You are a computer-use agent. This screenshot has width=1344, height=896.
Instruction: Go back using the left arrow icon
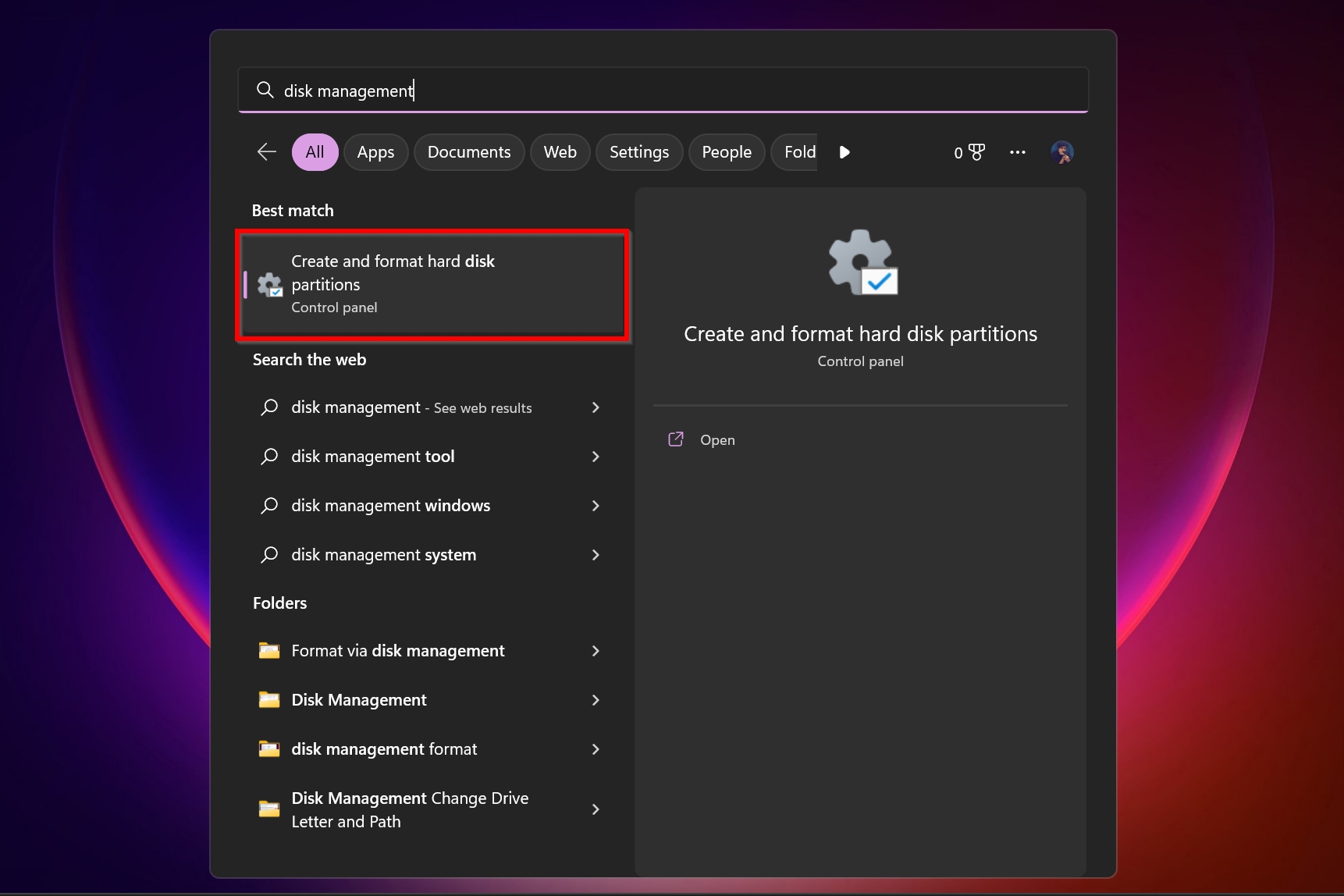(267, 152)
